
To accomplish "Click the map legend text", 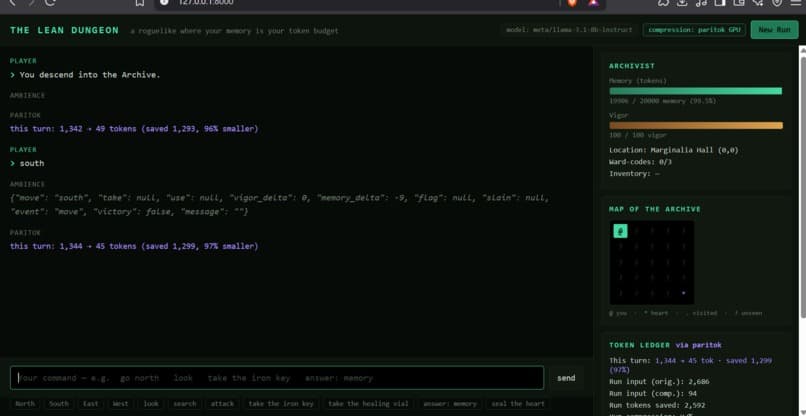I will (686, 313).
